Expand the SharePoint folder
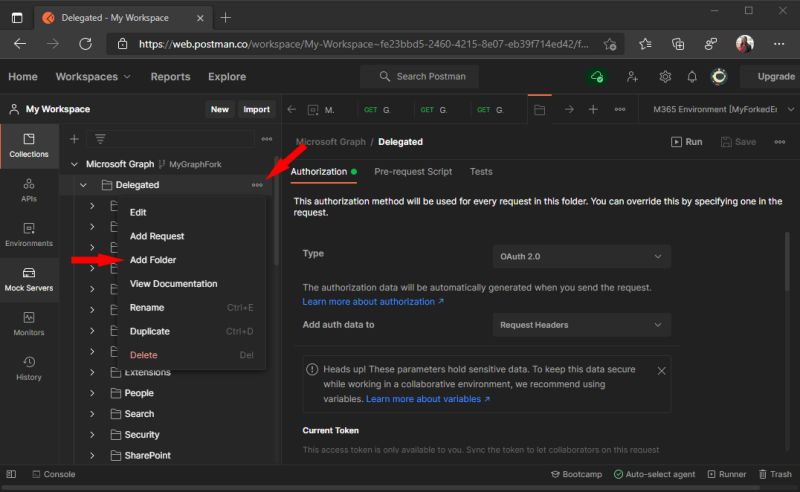800x492 pixels. pyautogui.click(x=92, y=455)
